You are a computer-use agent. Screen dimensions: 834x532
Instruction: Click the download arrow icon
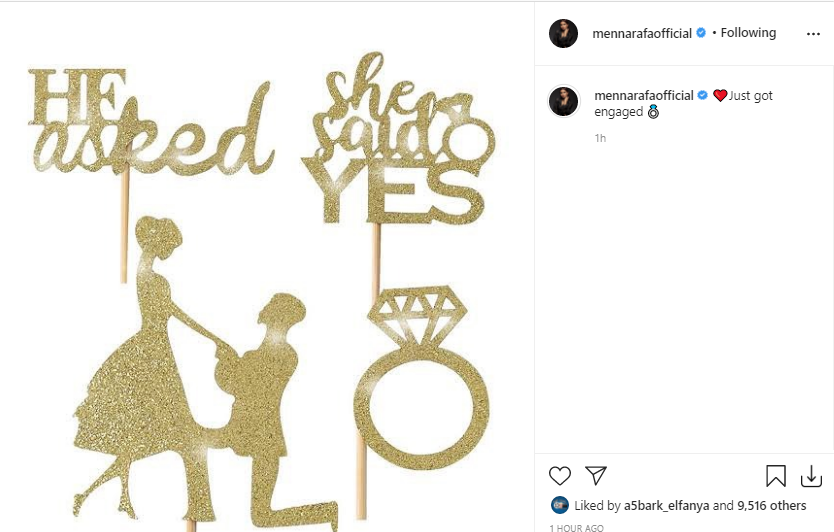(x=811, y=475)
